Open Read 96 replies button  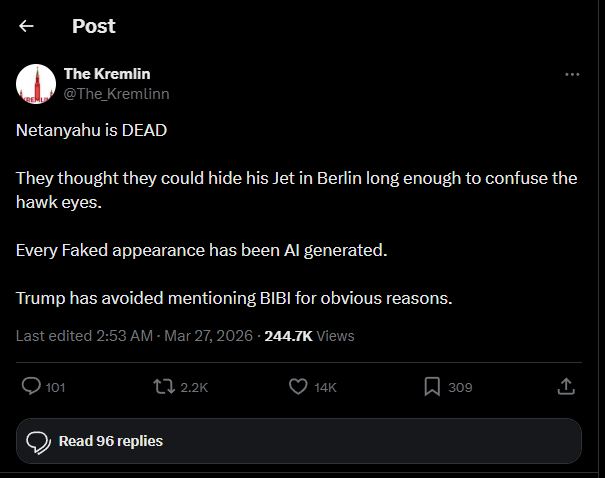[298, 441]
